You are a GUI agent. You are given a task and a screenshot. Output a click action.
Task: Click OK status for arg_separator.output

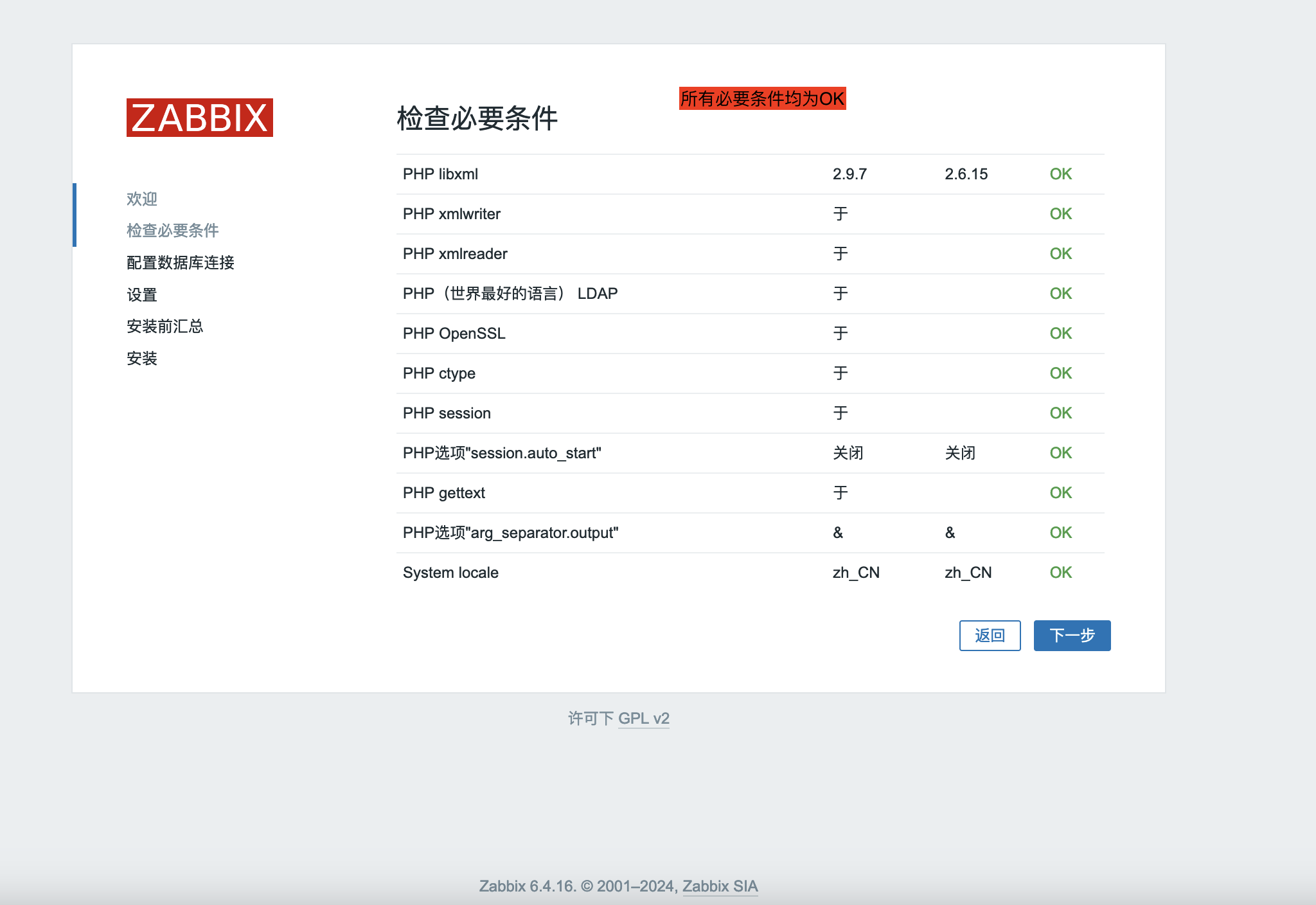(x=1060, y=532)
